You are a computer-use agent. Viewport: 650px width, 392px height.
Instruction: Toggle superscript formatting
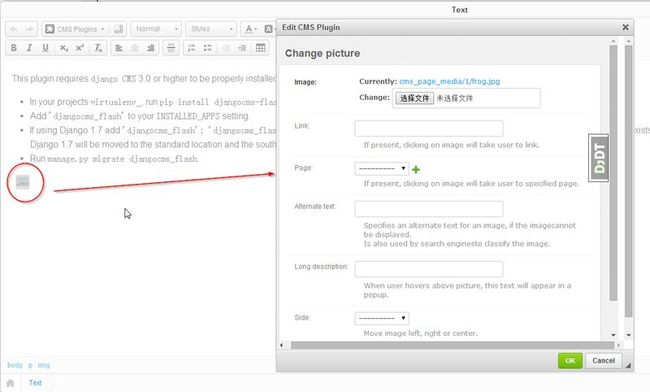80,48
